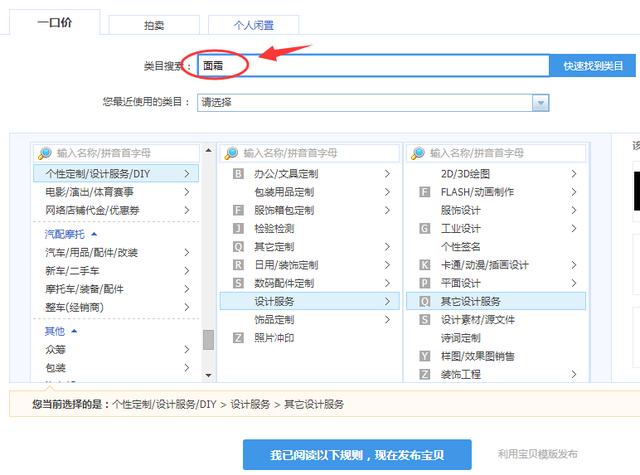640x475 pixels.
Task: Collapse the 其他 group
Action: pyautogui.click(x=60, y=331)
